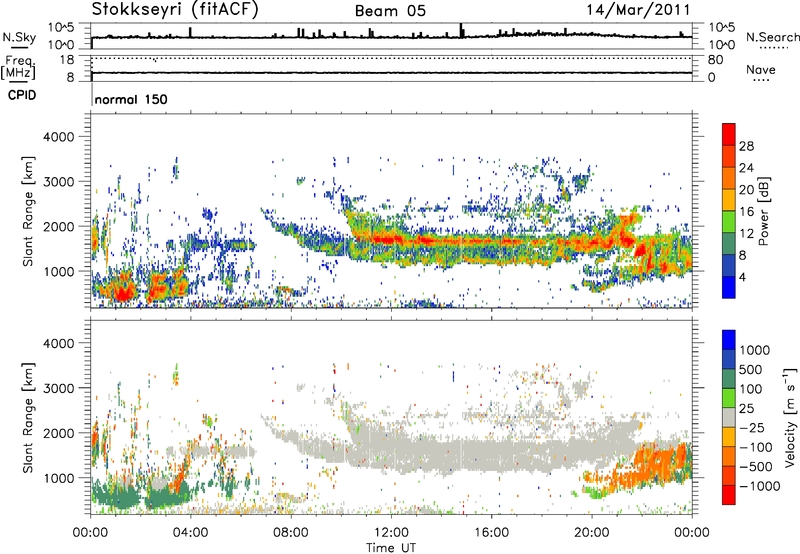Click the 500 tick on Velocity colorbar
Viewport: 800px width, 554px height.
751,370
